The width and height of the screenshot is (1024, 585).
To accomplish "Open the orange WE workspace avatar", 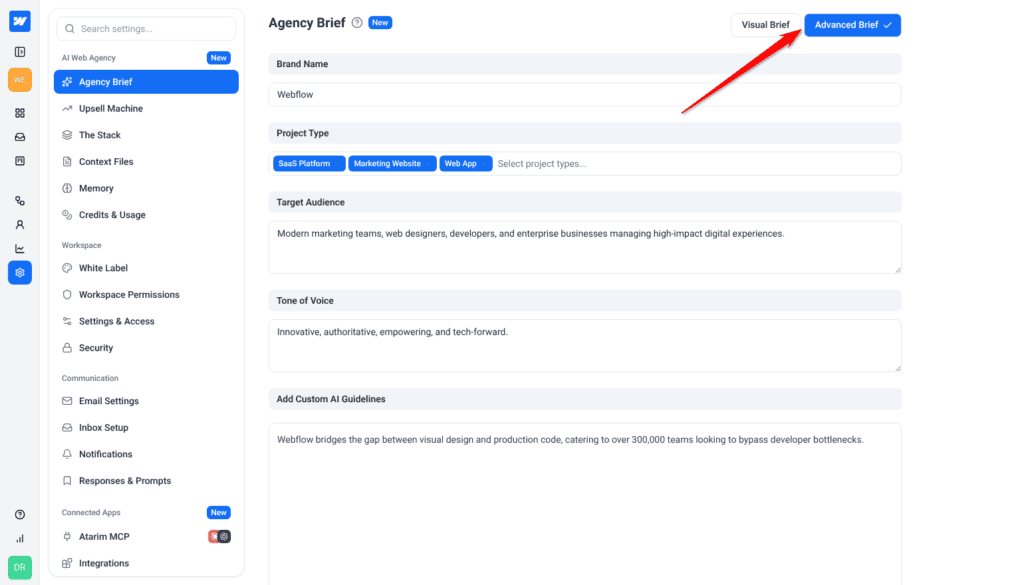I will click(20, 80).
